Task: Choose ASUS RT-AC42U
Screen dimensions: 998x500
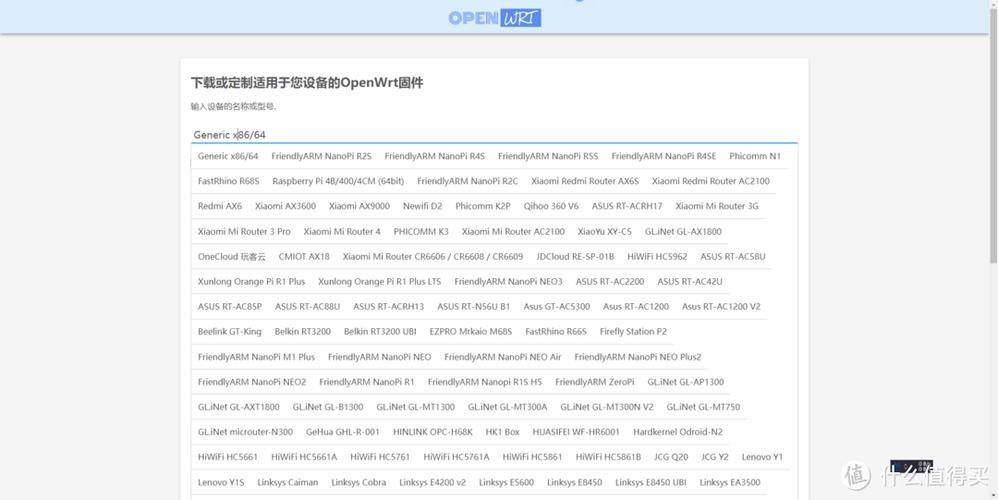Action: (689, 281)
